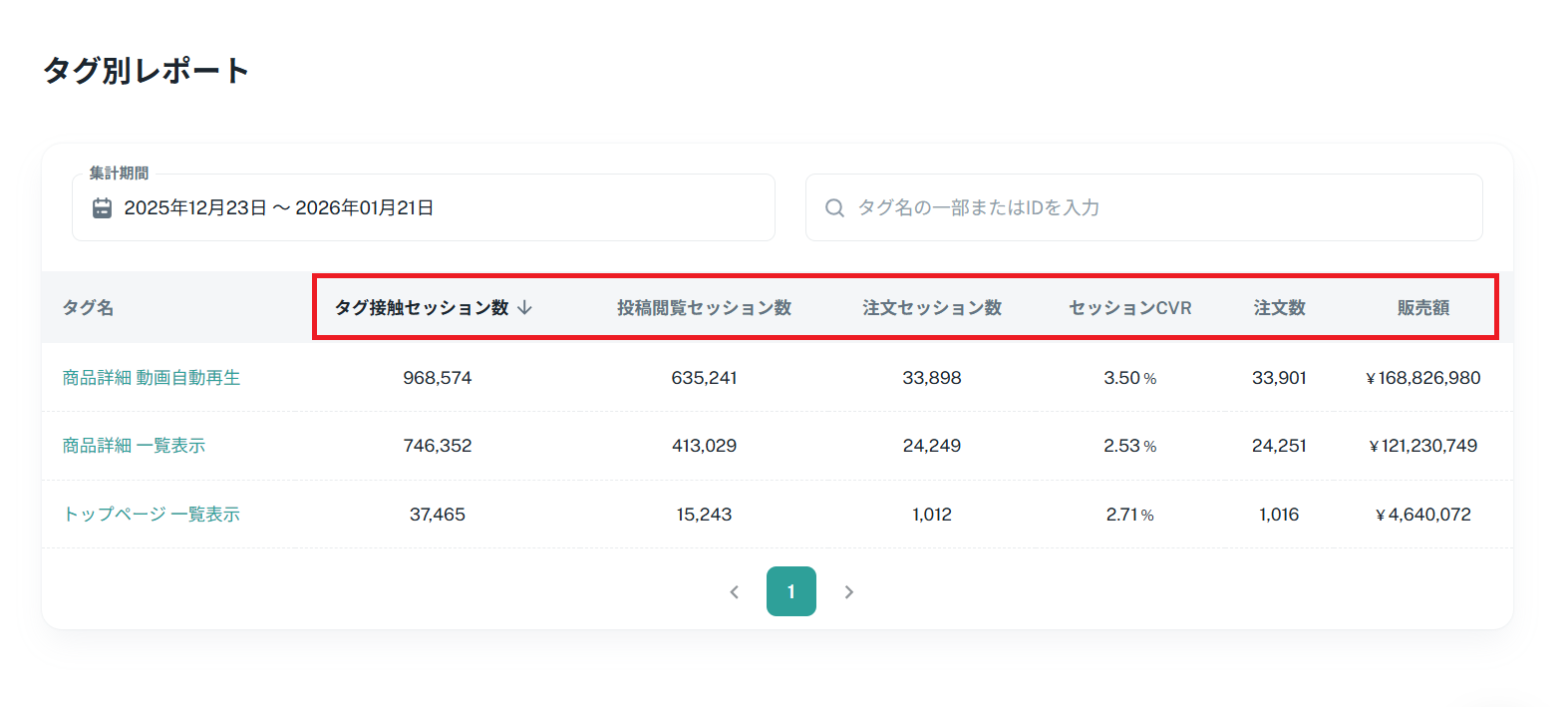Type in the タグ名 search field
The width and height of the screenshot is (1568, 707).
1156,207
